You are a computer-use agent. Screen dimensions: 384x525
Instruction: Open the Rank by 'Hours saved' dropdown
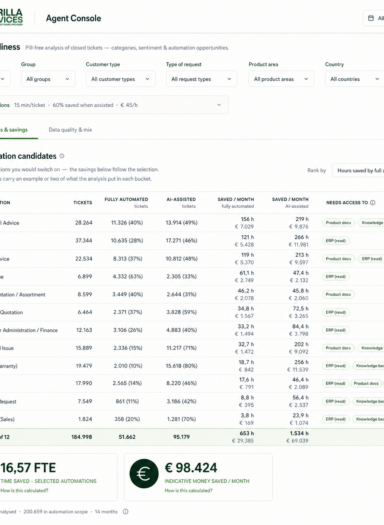point(358,170)
